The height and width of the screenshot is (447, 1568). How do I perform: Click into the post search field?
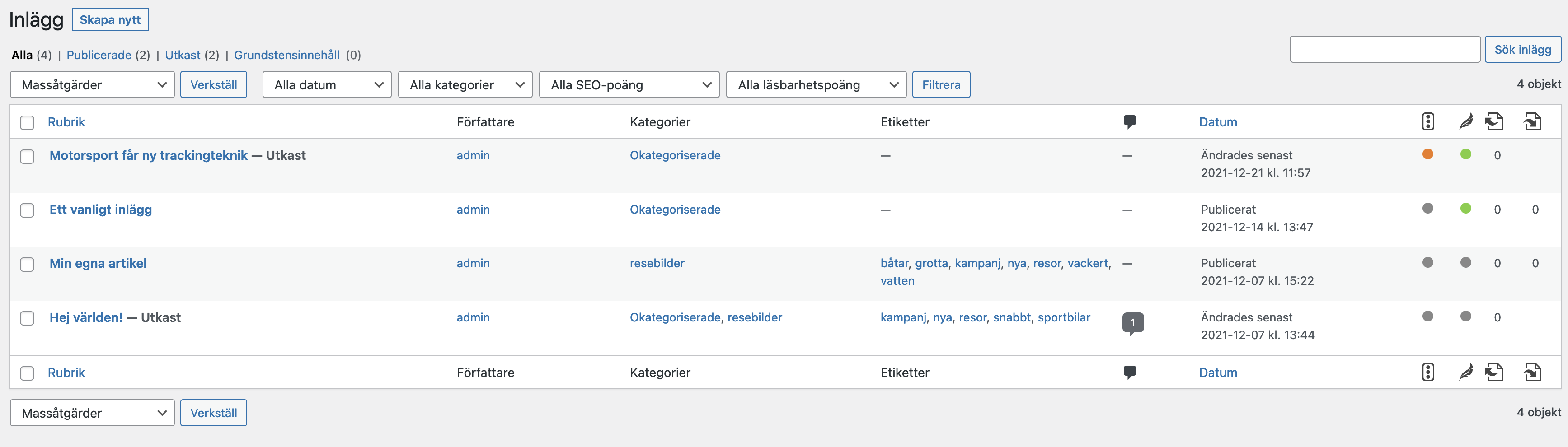pos(1384,49)
